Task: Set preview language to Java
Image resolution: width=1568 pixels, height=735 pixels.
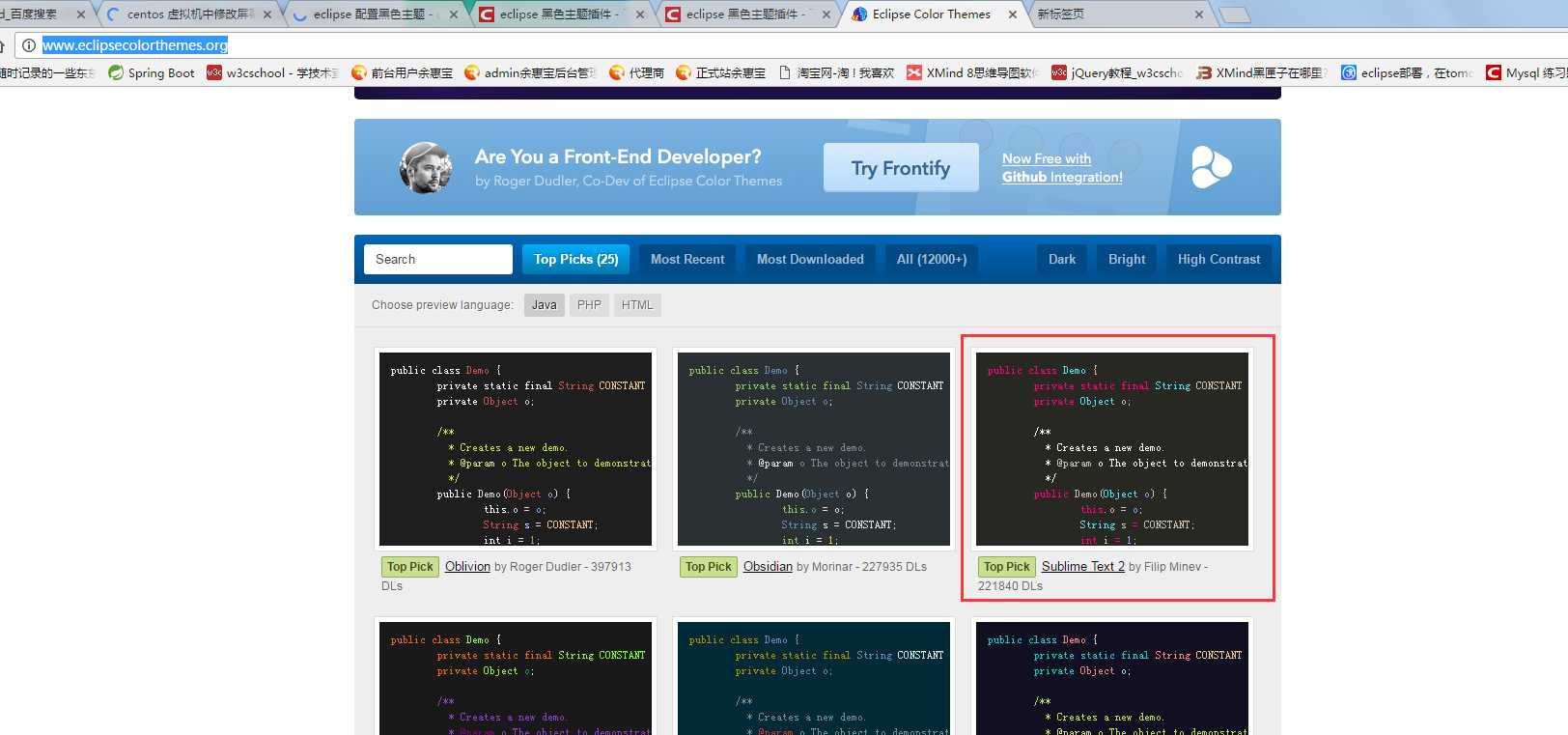Action: tap(545, 305)
